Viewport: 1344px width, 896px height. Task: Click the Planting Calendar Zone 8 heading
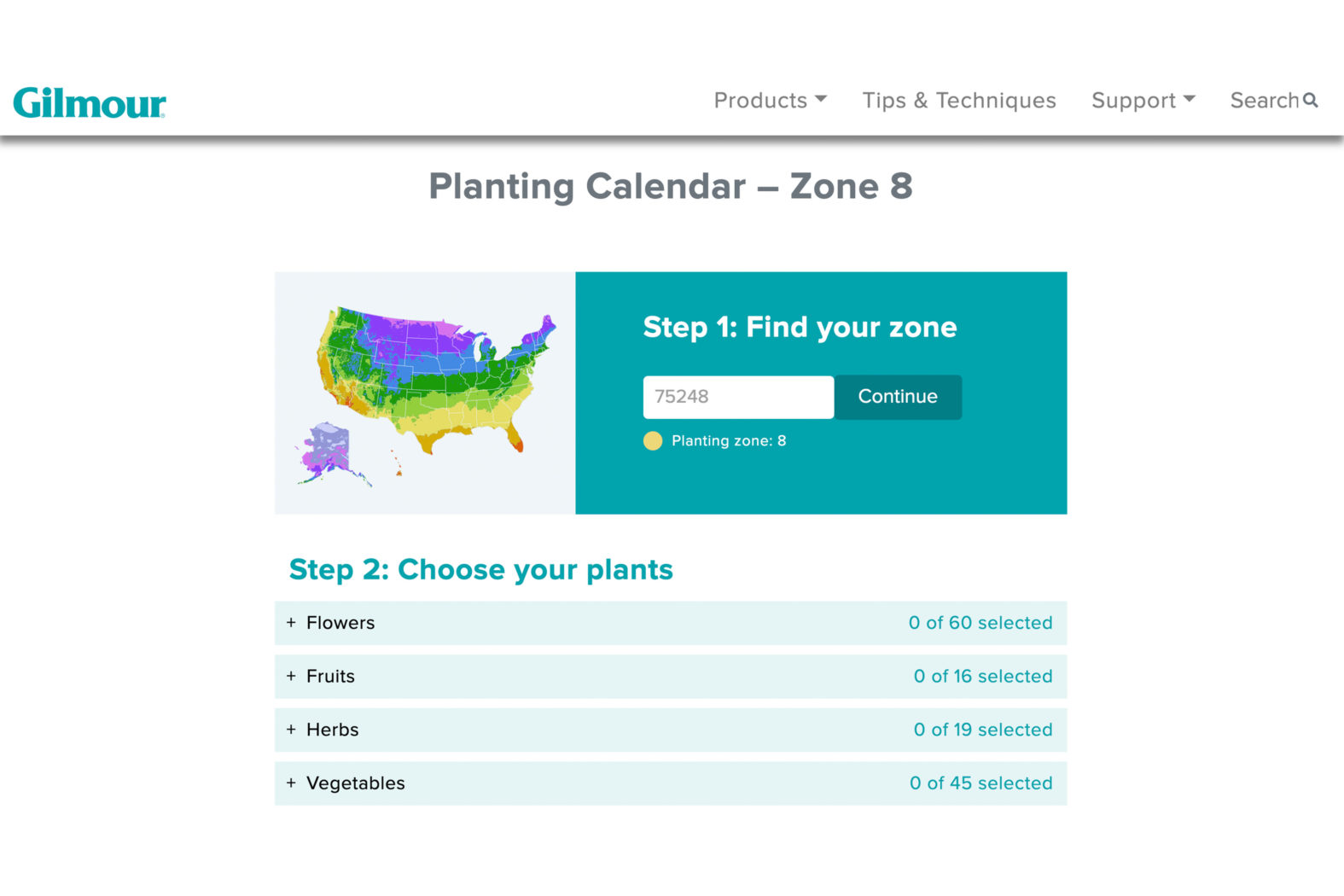pyautogui.click(x=672, y=186)
